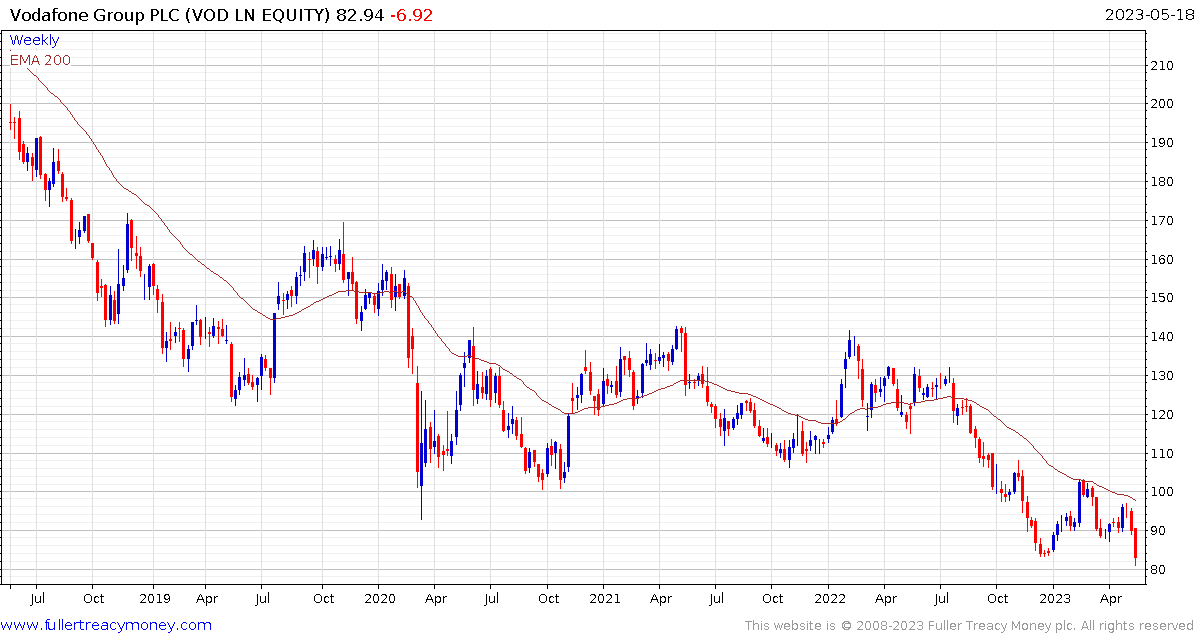Click the 2023 year label on time axis
The image size is (1195, 640).
1054,599
